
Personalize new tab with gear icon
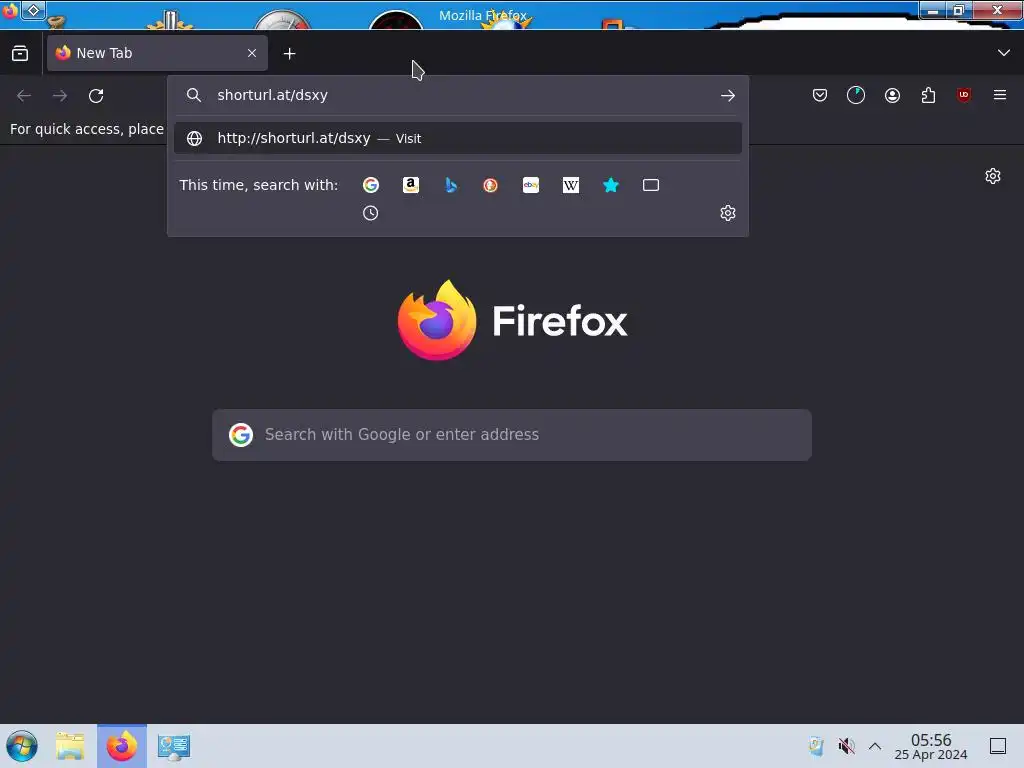[x=993, y=176]
